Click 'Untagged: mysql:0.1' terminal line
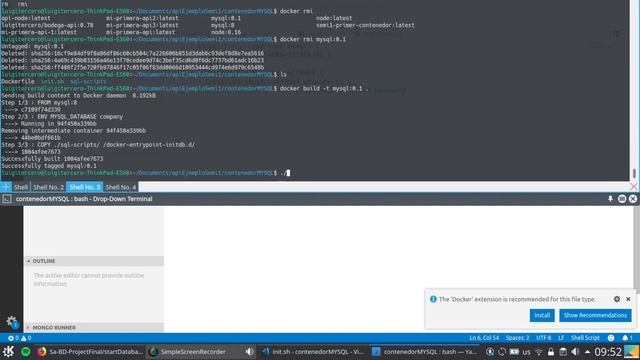 [x=33, y=46]
